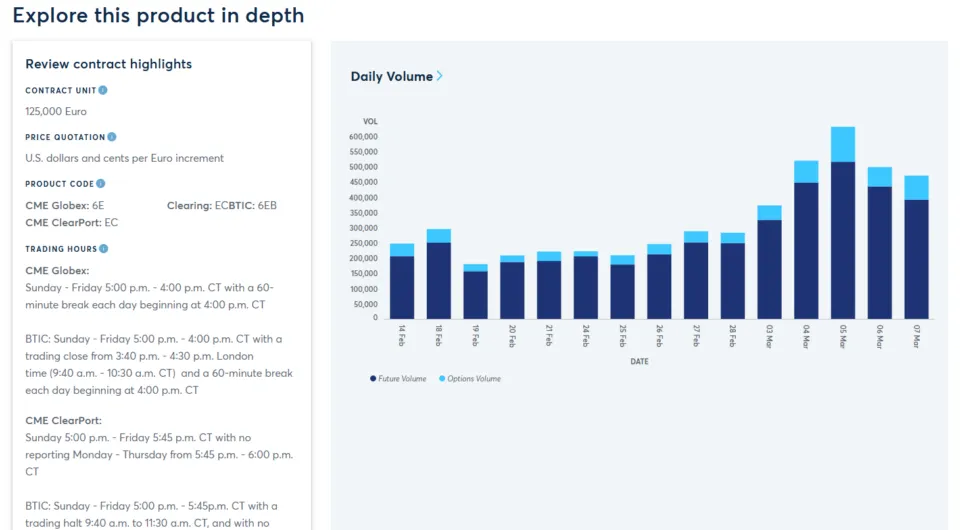The height and width of the screenshot is (530, 960).
Task: Click the Review contract highlights heading
Action: point(109,64)
